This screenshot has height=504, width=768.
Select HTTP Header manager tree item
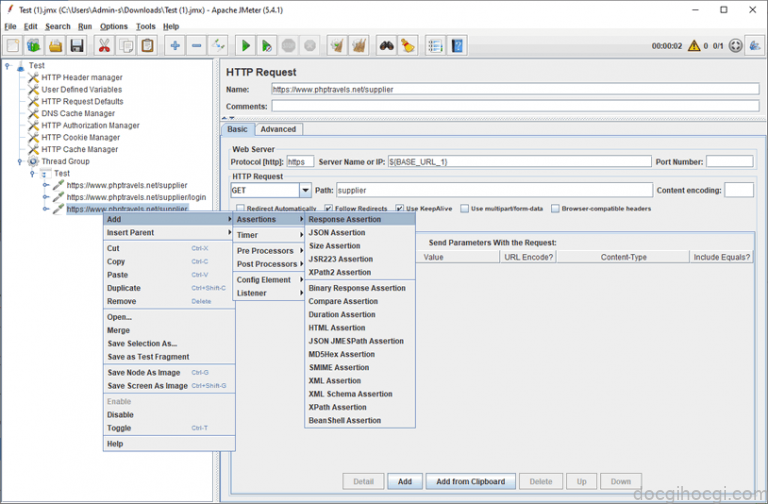pyautogui.click(x=82, y=77)
